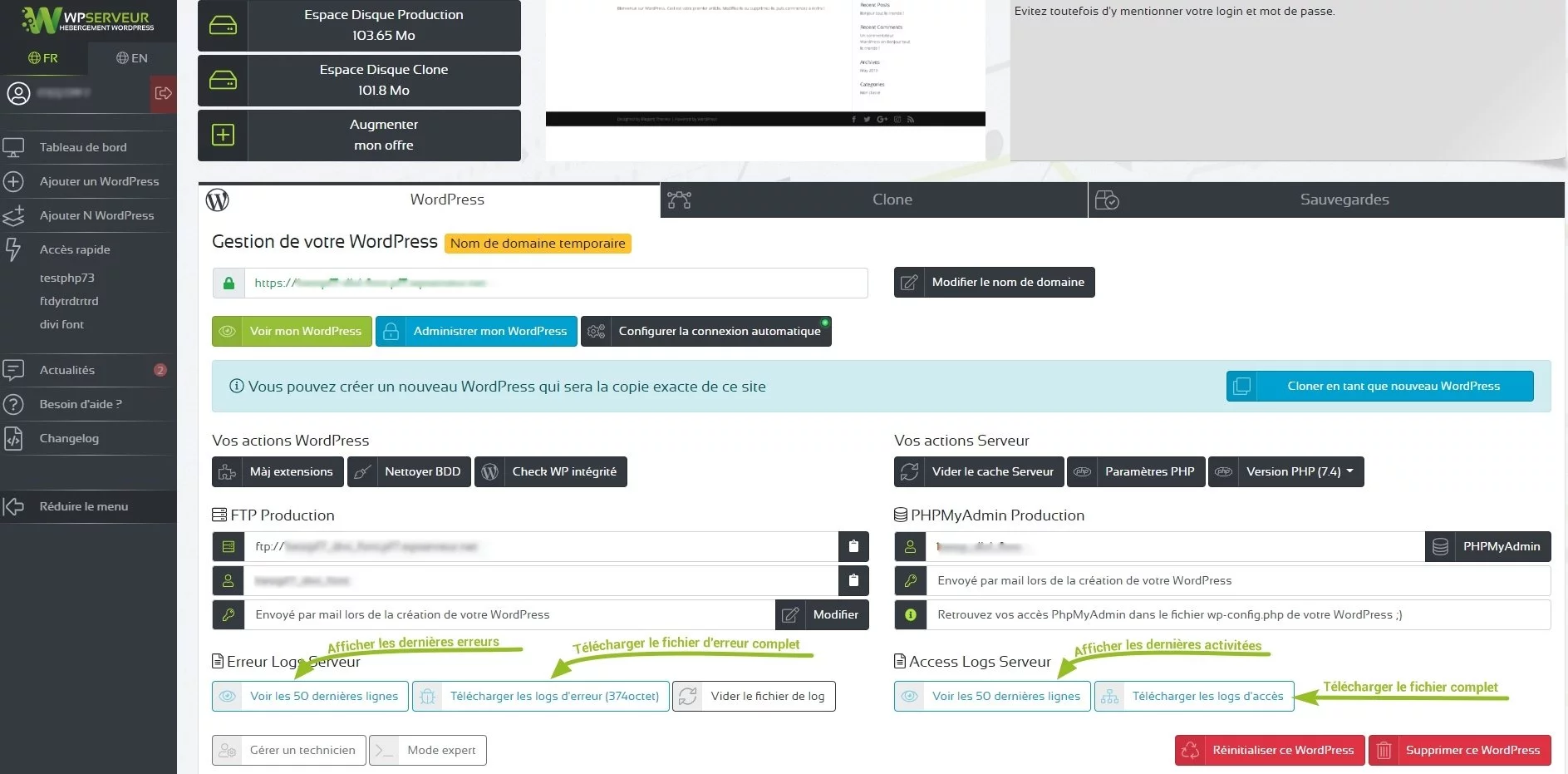Click Màj extensions button

click(278, 471)
